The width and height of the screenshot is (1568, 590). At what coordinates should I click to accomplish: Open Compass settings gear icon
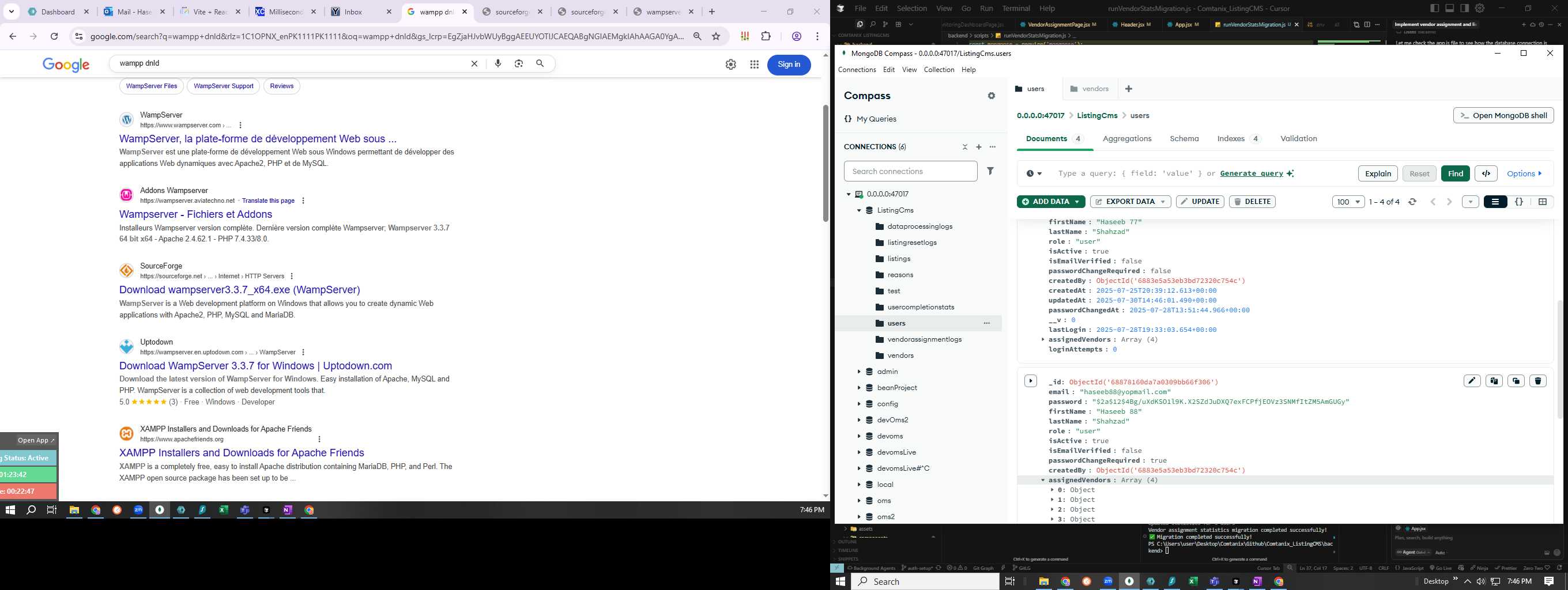992,96
